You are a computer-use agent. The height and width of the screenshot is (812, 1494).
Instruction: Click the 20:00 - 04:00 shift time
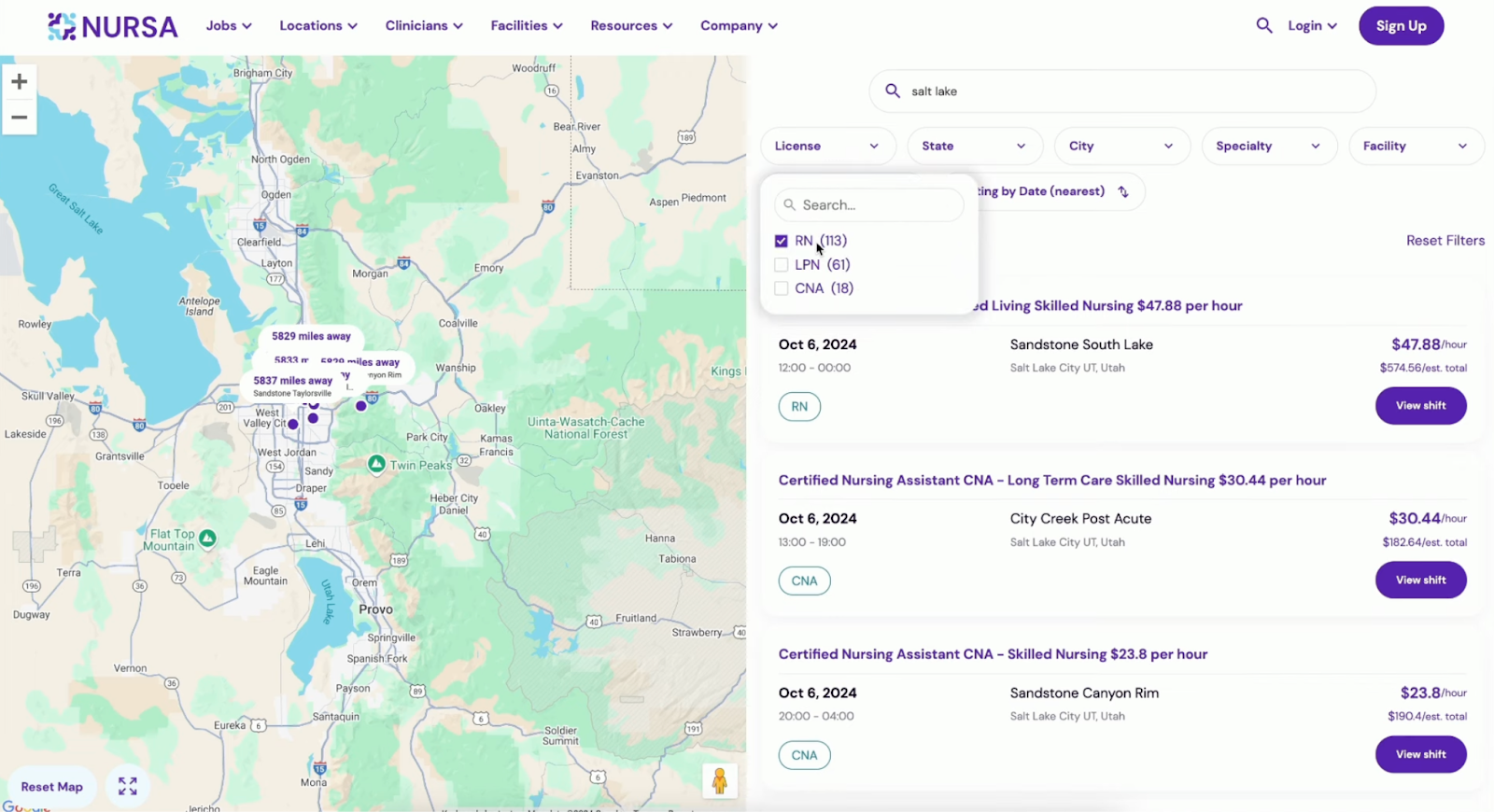(816, 717)
